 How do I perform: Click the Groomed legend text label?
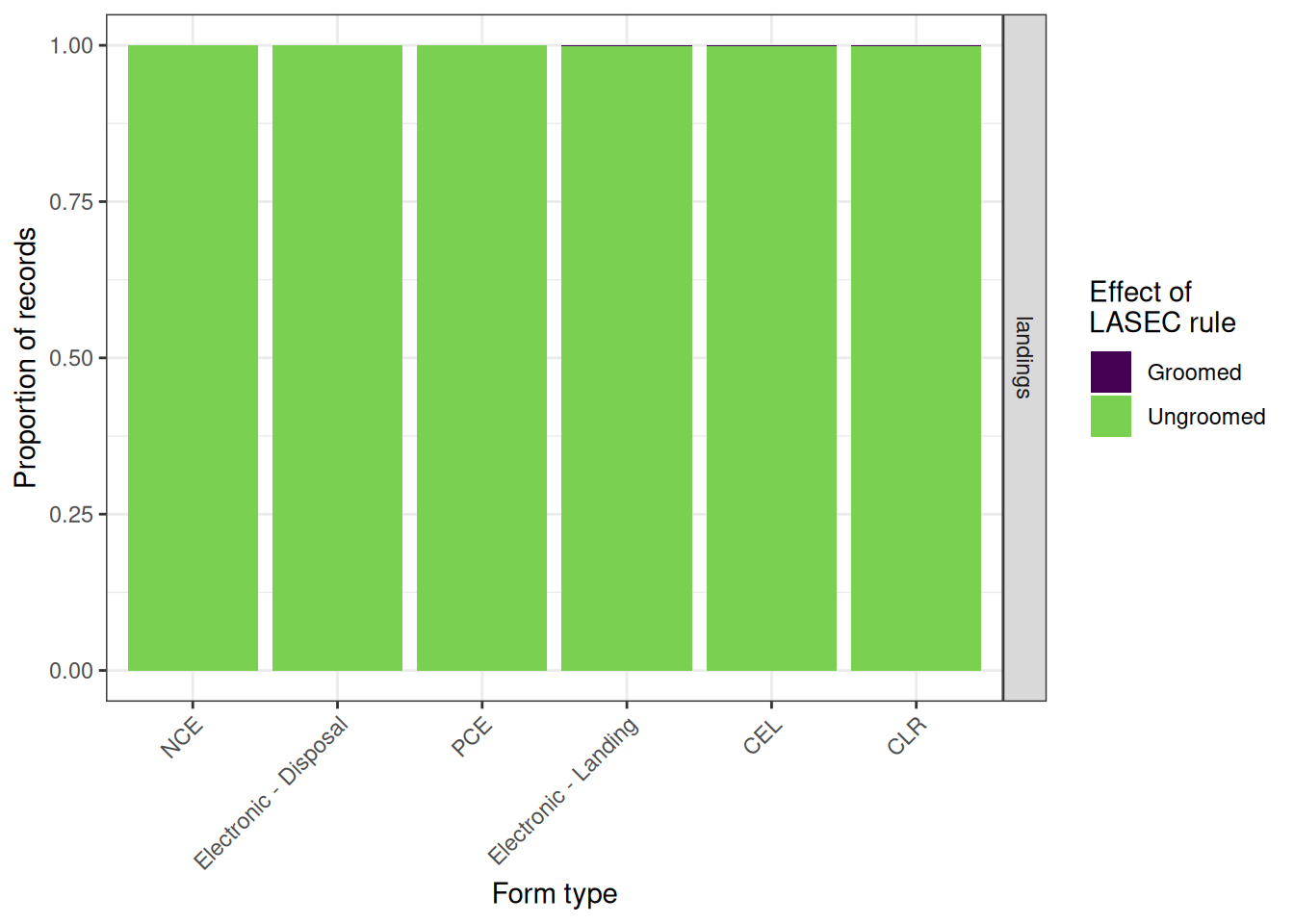point(1194,372)
